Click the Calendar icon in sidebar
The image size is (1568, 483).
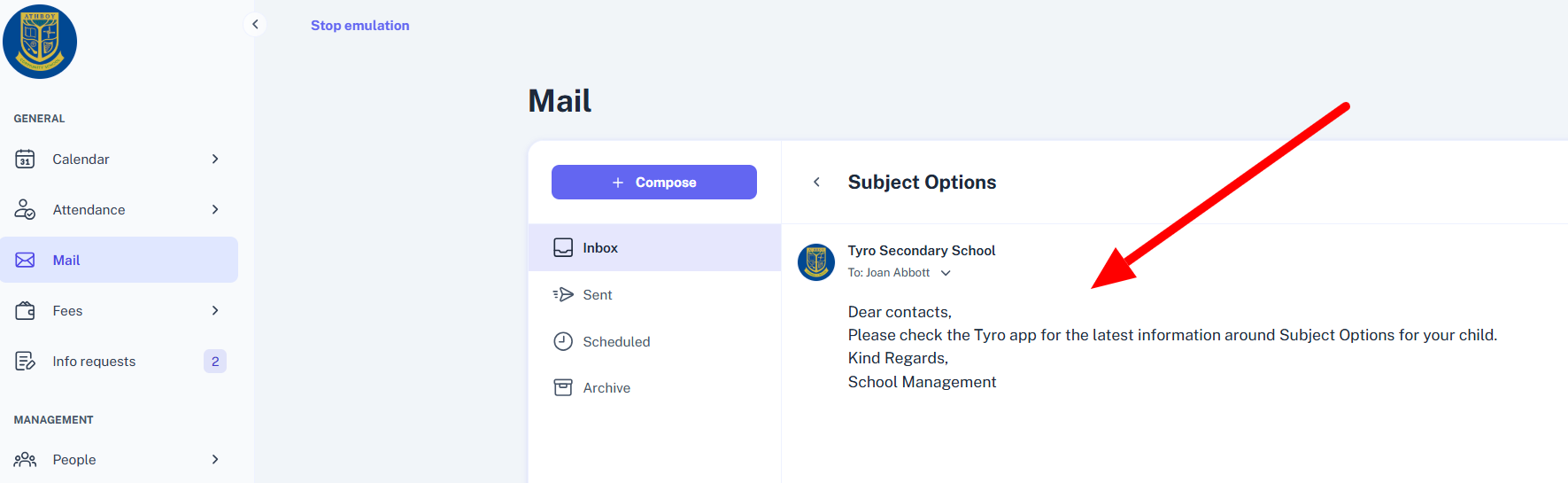point(25,159)
